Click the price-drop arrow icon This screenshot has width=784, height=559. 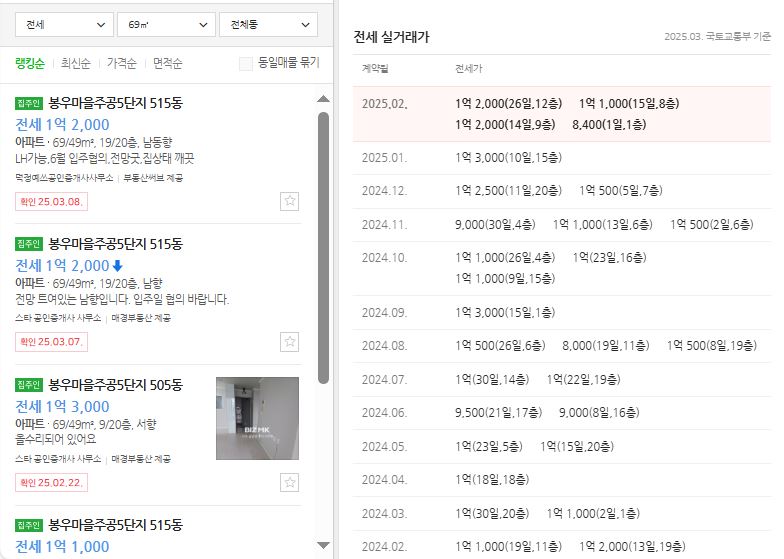pos(118,266)
